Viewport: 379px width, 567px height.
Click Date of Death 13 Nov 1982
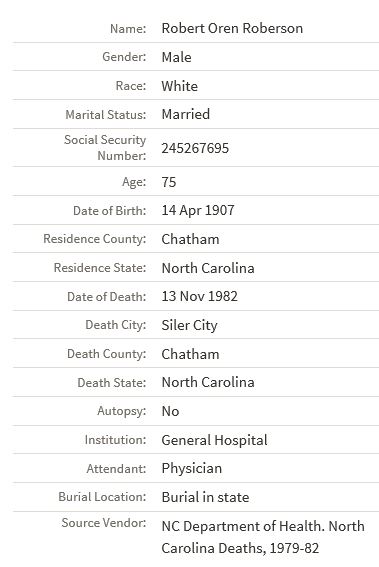click(200, 297)
